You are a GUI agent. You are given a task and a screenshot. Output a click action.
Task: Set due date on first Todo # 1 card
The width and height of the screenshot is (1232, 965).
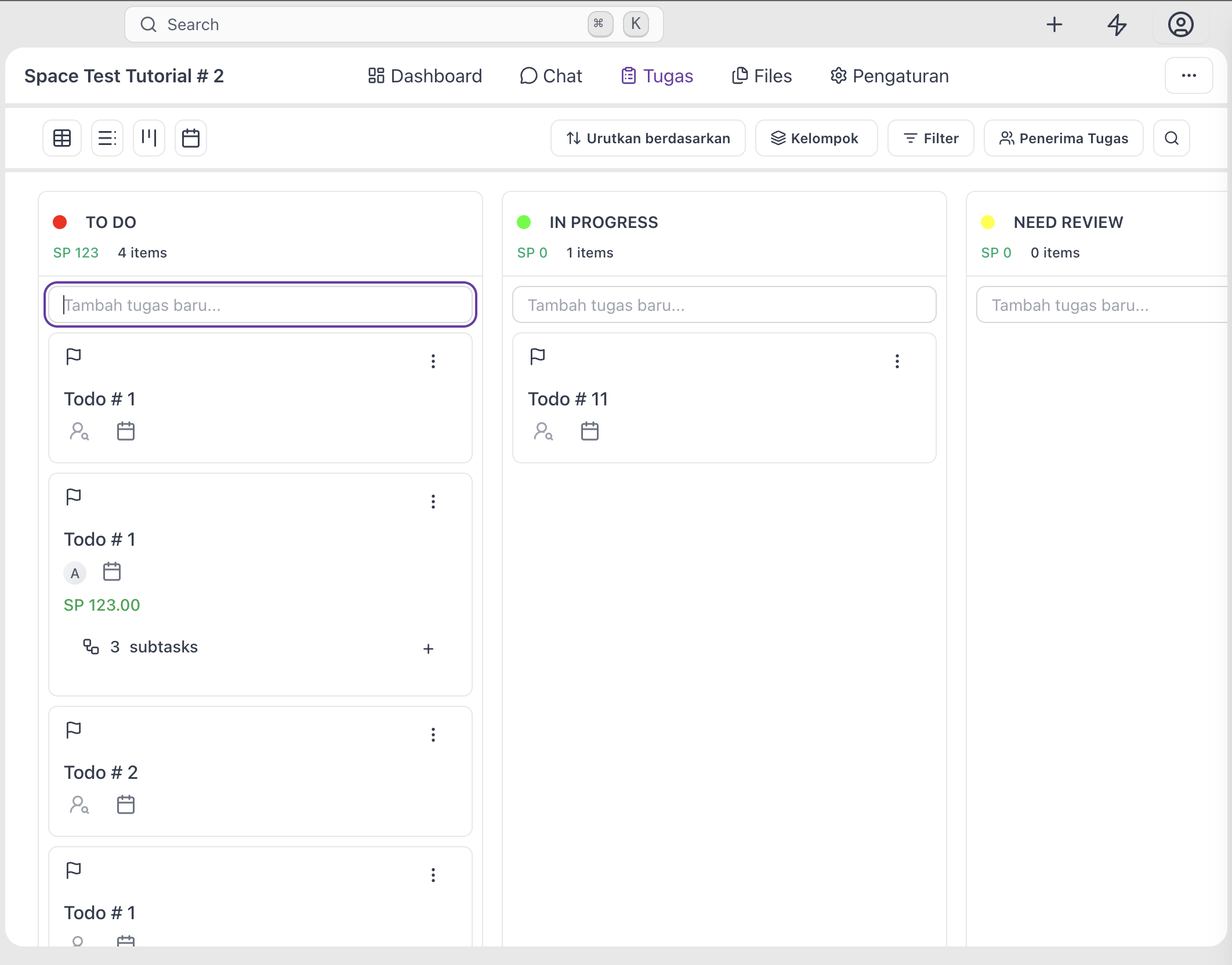[126, 431]
